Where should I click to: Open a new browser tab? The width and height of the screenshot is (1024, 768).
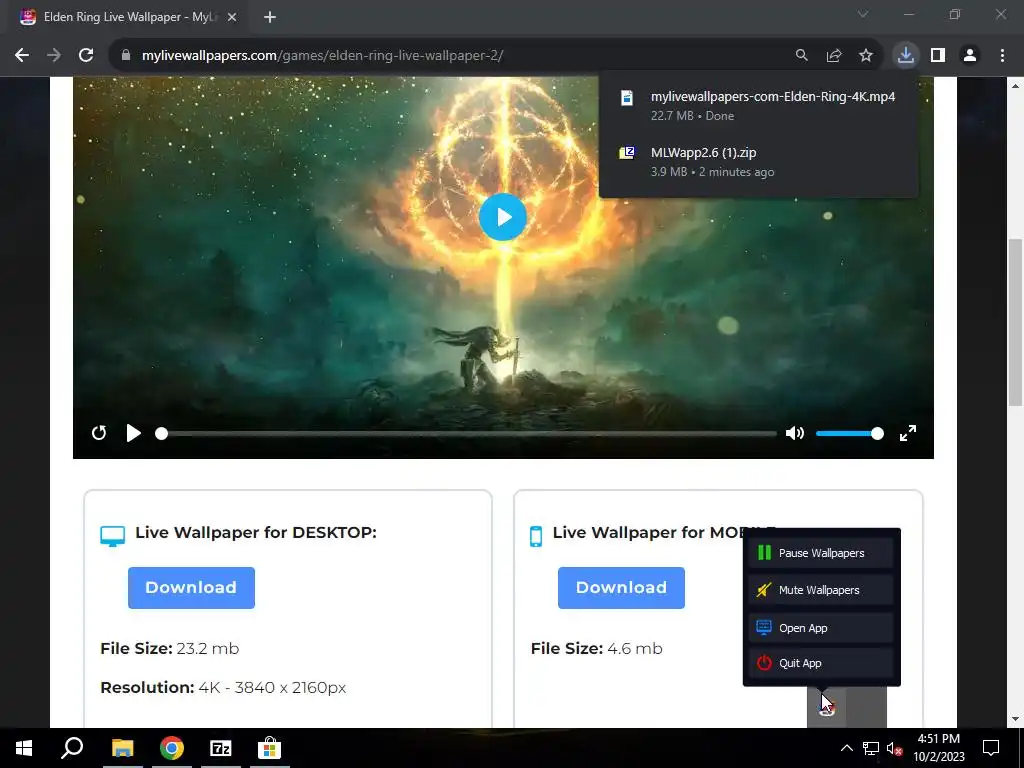point(270,18)
